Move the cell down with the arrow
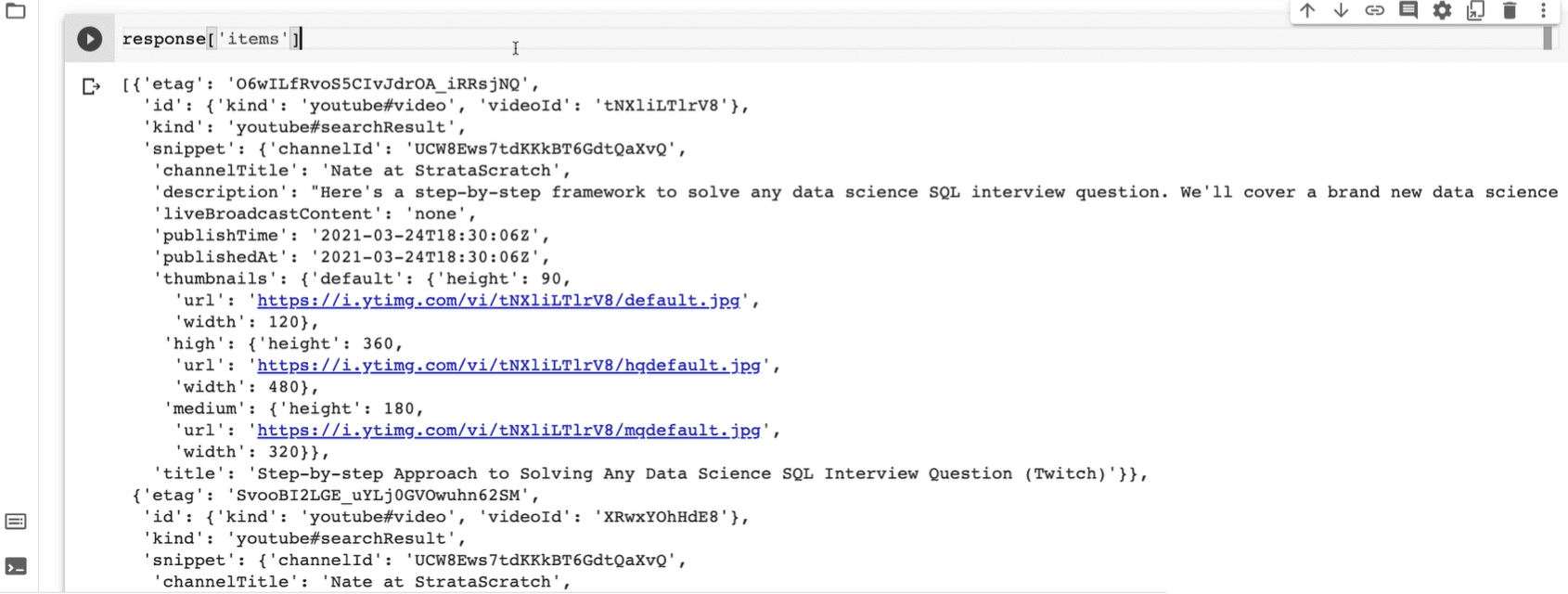 (x=1341, y=11)
